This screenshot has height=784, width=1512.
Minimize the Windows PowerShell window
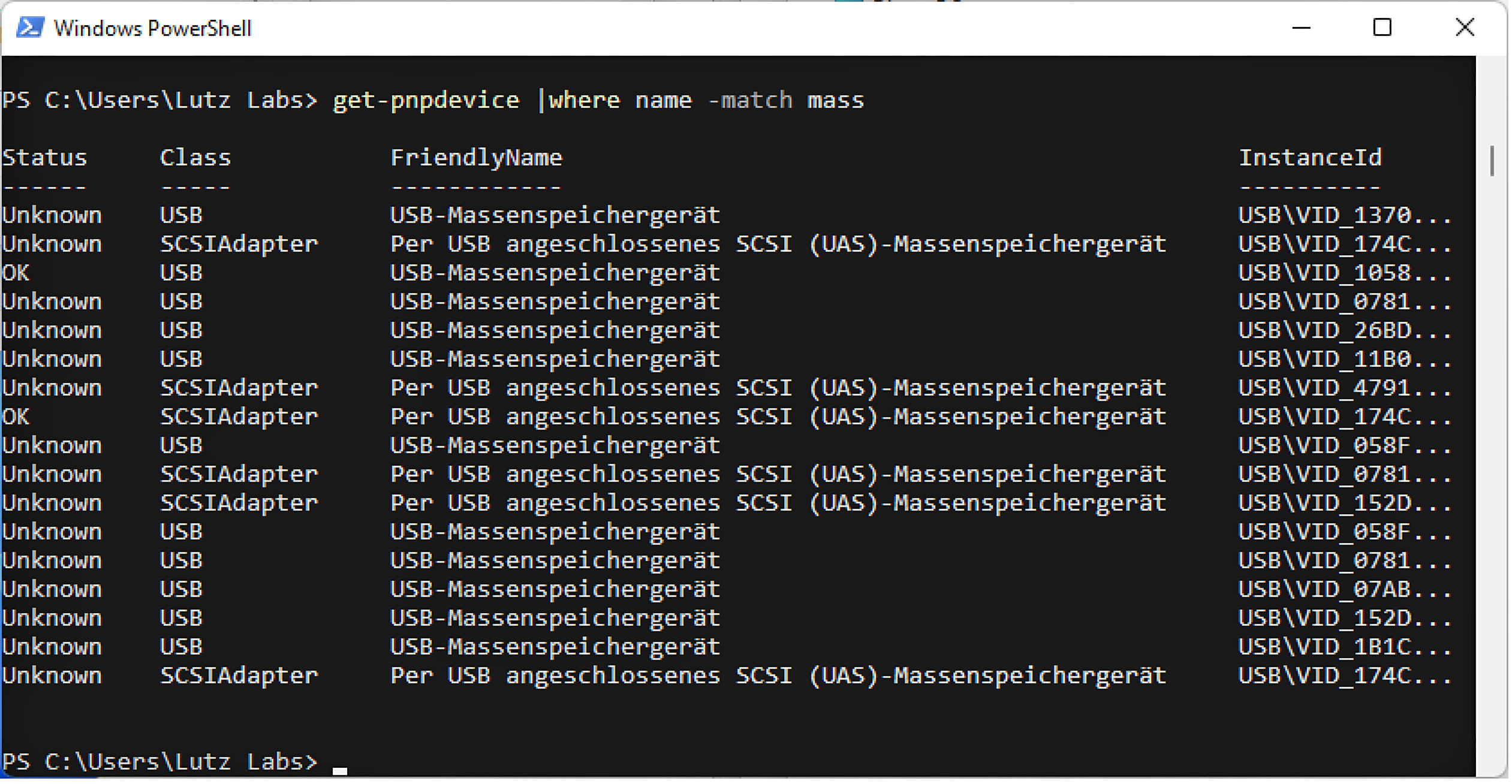point(1301,28)
